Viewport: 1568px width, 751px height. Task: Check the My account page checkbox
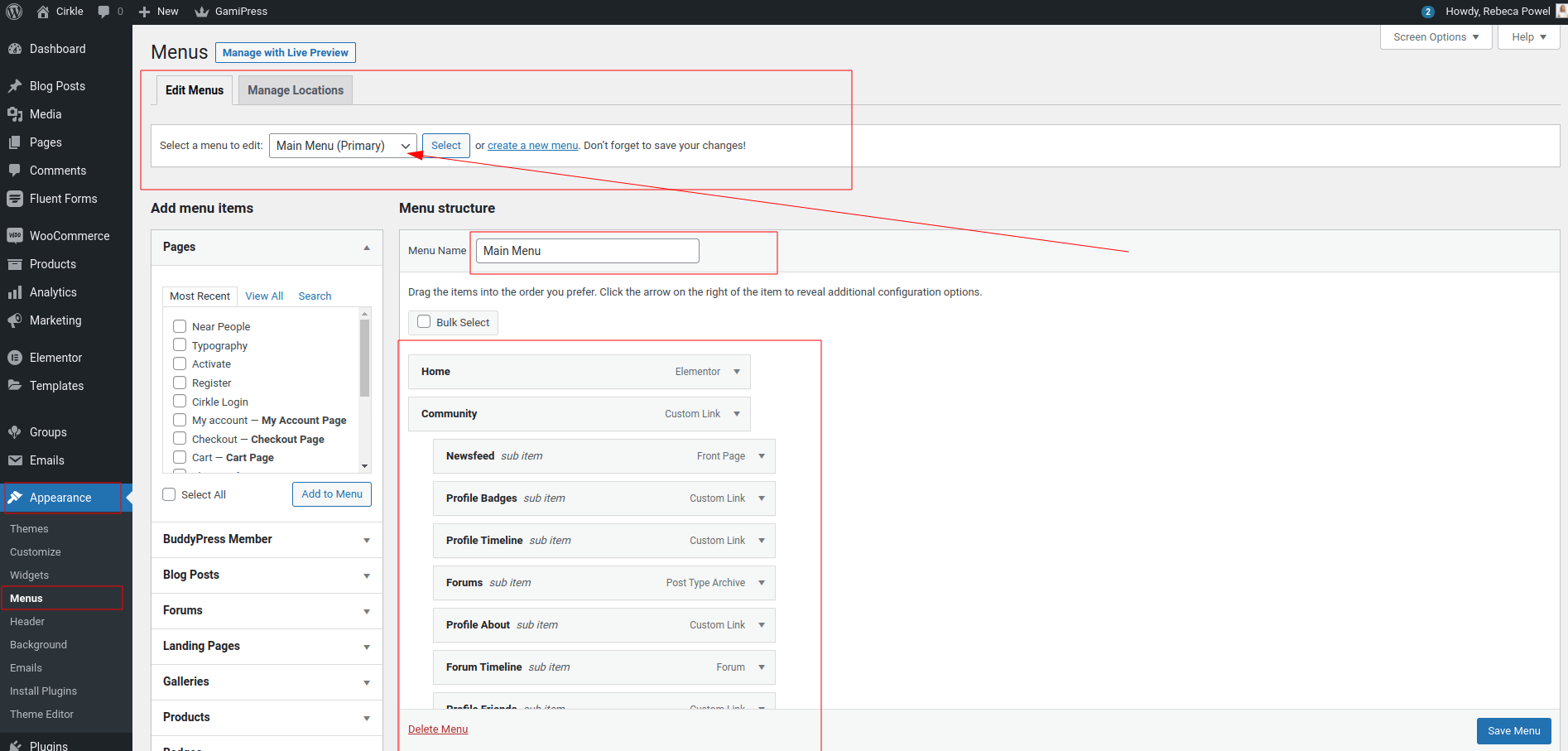(x=180, y=420)
